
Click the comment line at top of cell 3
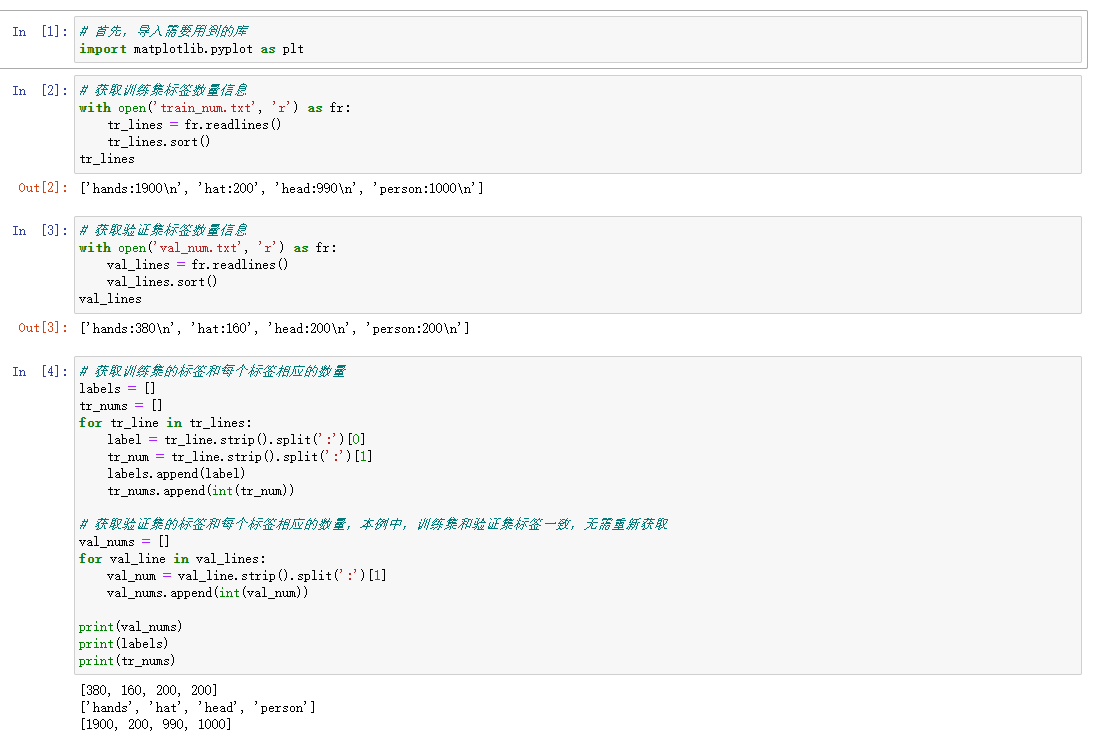[163, 230]
